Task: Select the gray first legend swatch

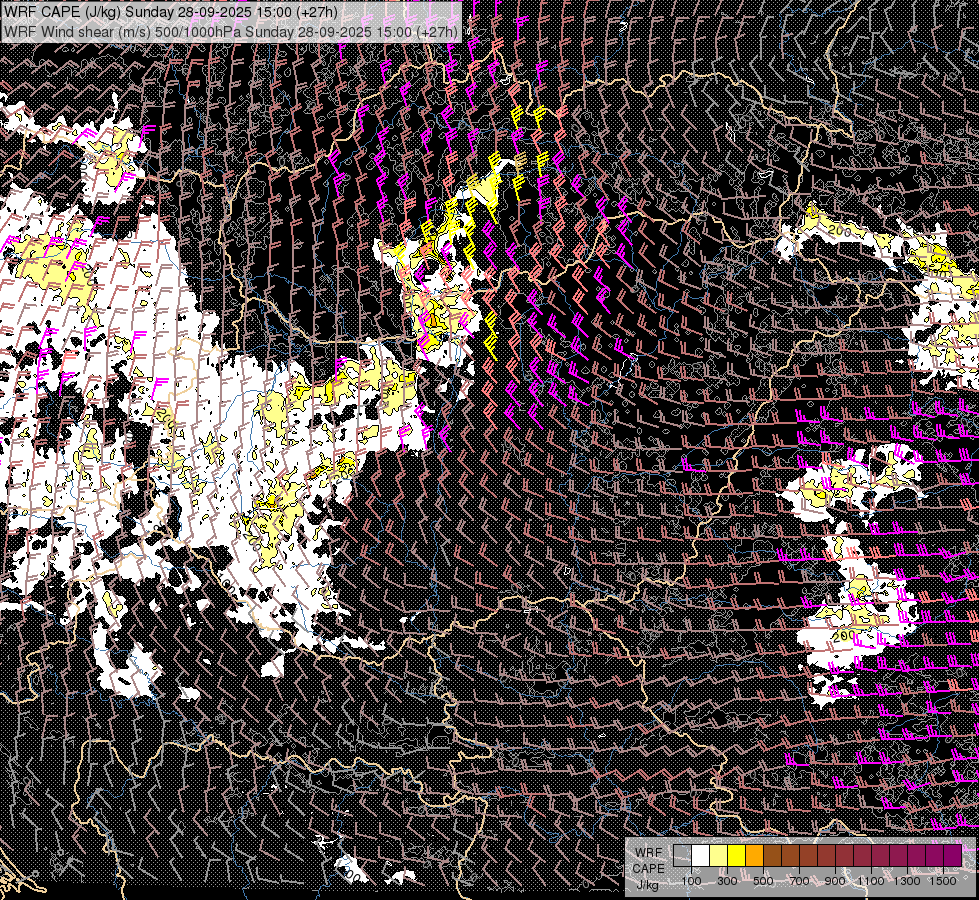Action: coord(682,855)
